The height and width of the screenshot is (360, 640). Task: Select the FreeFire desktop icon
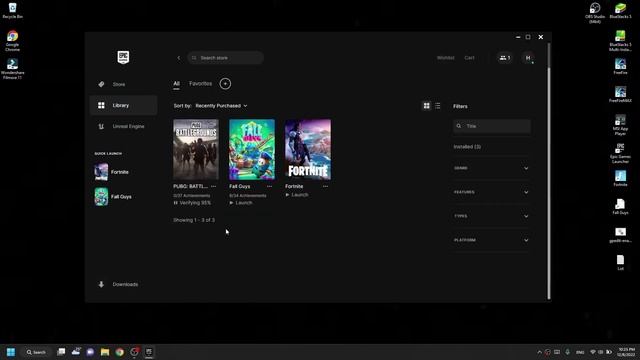coord(620,67)
